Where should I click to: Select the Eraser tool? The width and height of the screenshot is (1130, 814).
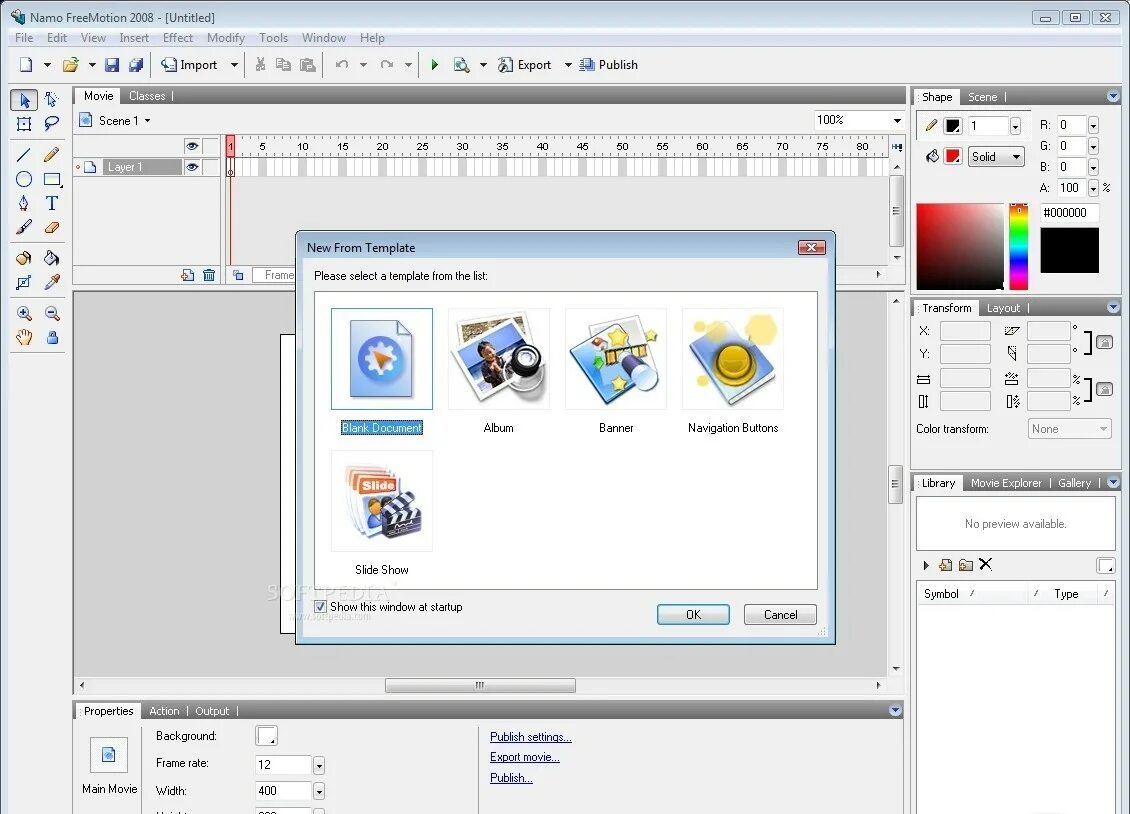point(51,228)
